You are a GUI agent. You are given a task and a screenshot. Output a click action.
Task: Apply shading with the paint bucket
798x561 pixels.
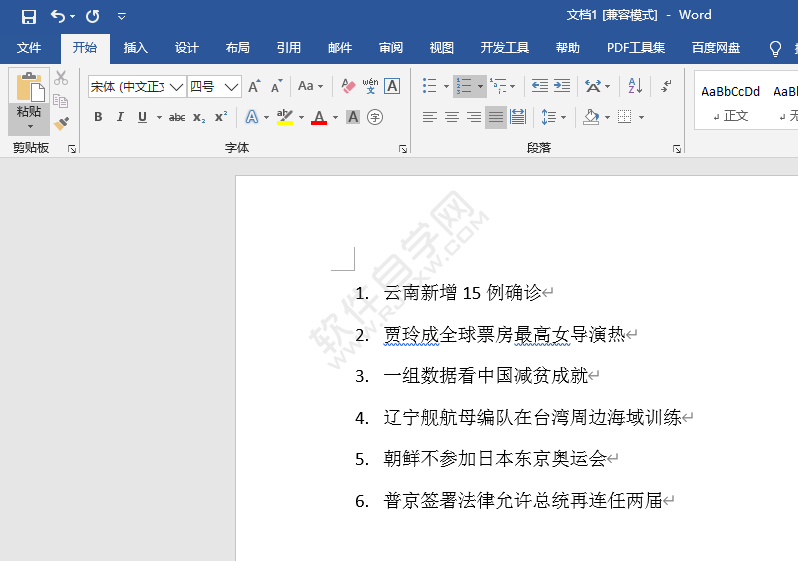591,117
